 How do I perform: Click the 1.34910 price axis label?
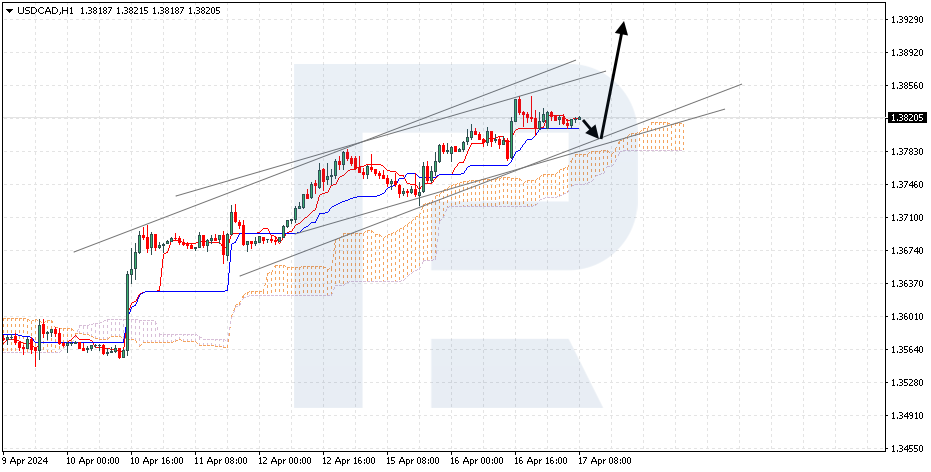click(907, 416)
